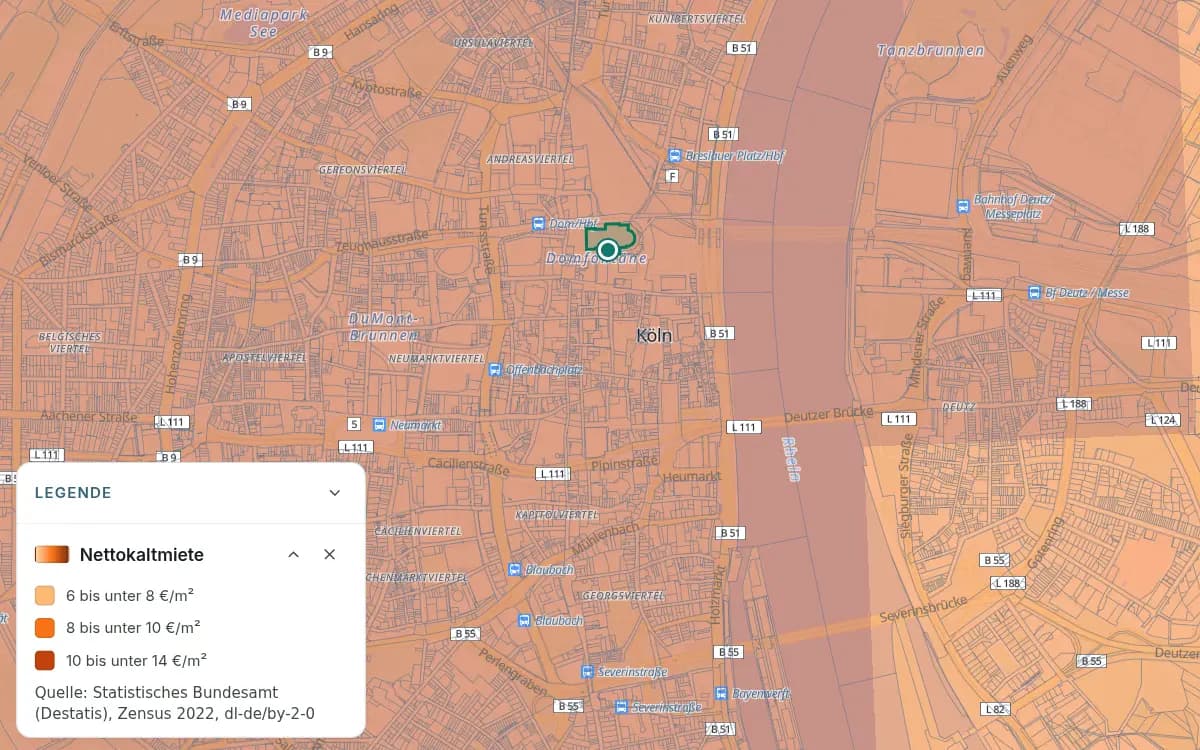Click the Mediapark See label
Screen dimensions: 1200x750
(x=263, y=23)
